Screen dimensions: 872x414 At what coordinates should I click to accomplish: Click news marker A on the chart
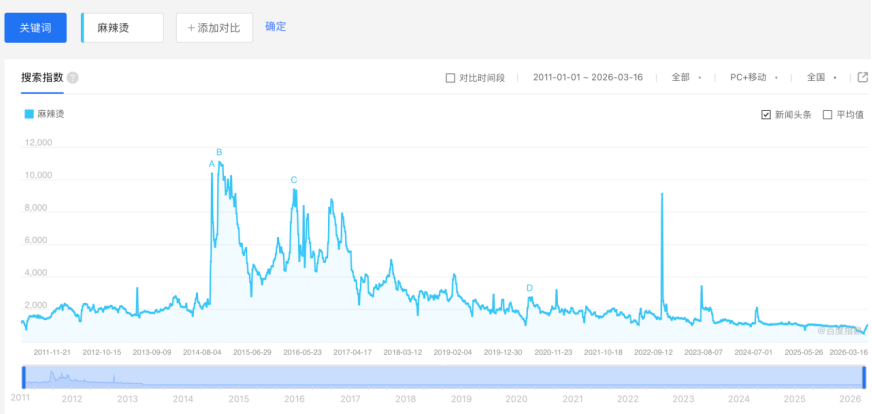(212, 163)
